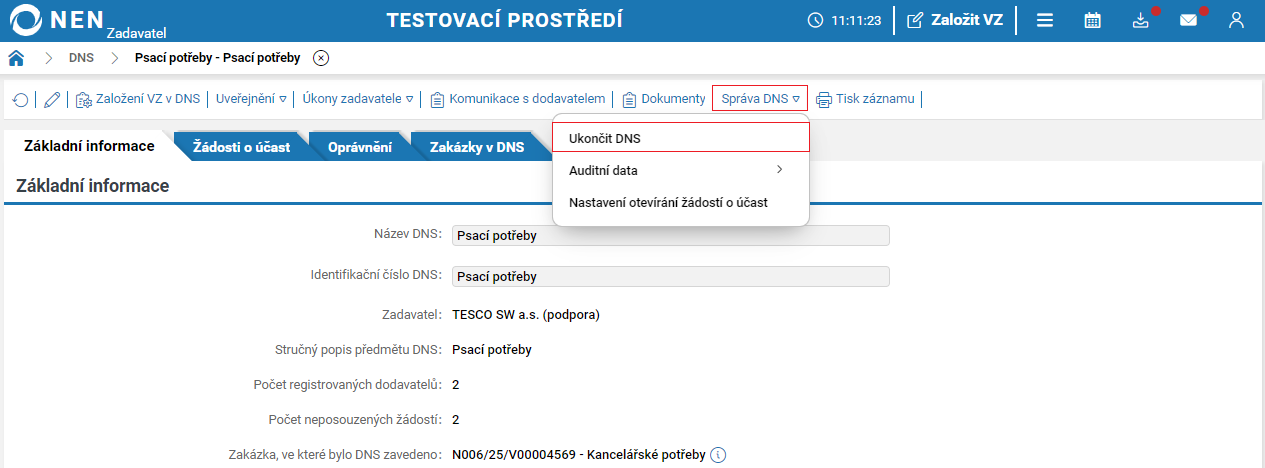Select Ukončit DNS menu entry

[x=680, y=138]
